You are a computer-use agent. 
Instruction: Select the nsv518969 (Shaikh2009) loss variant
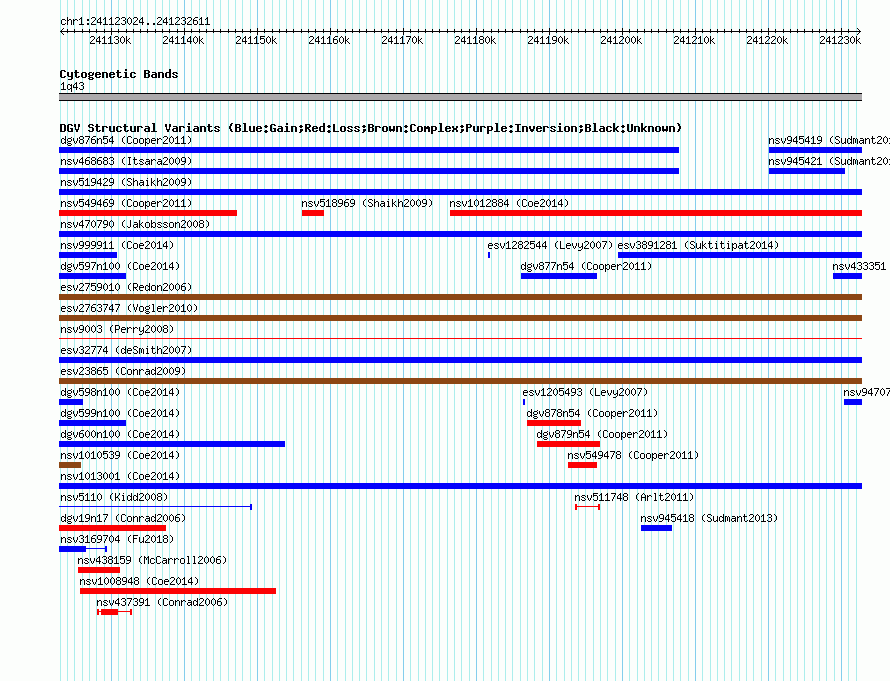coord(313,213)
